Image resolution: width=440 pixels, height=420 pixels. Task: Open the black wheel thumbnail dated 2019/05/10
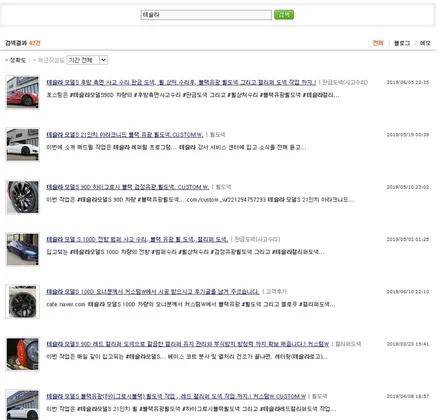22,197
